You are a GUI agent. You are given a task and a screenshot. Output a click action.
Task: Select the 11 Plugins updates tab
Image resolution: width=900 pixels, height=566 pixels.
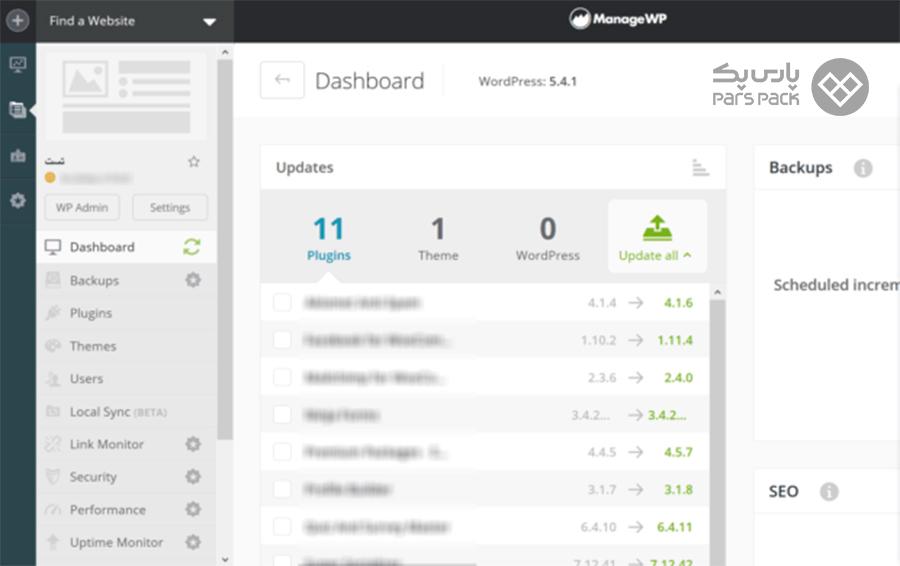tap(329, 238)
